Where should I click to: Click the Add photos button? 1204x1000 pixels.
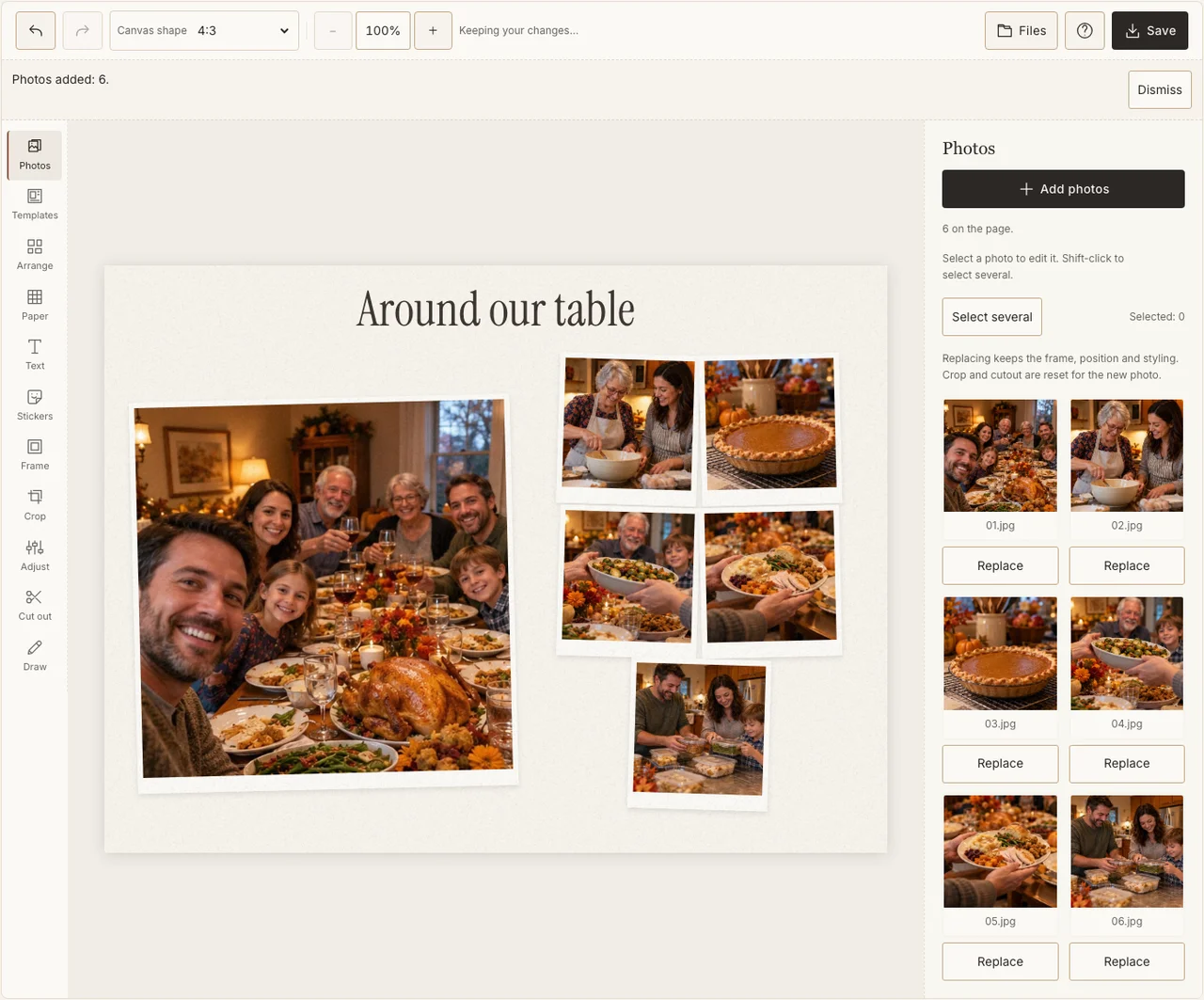click(x=1064, y=189)
